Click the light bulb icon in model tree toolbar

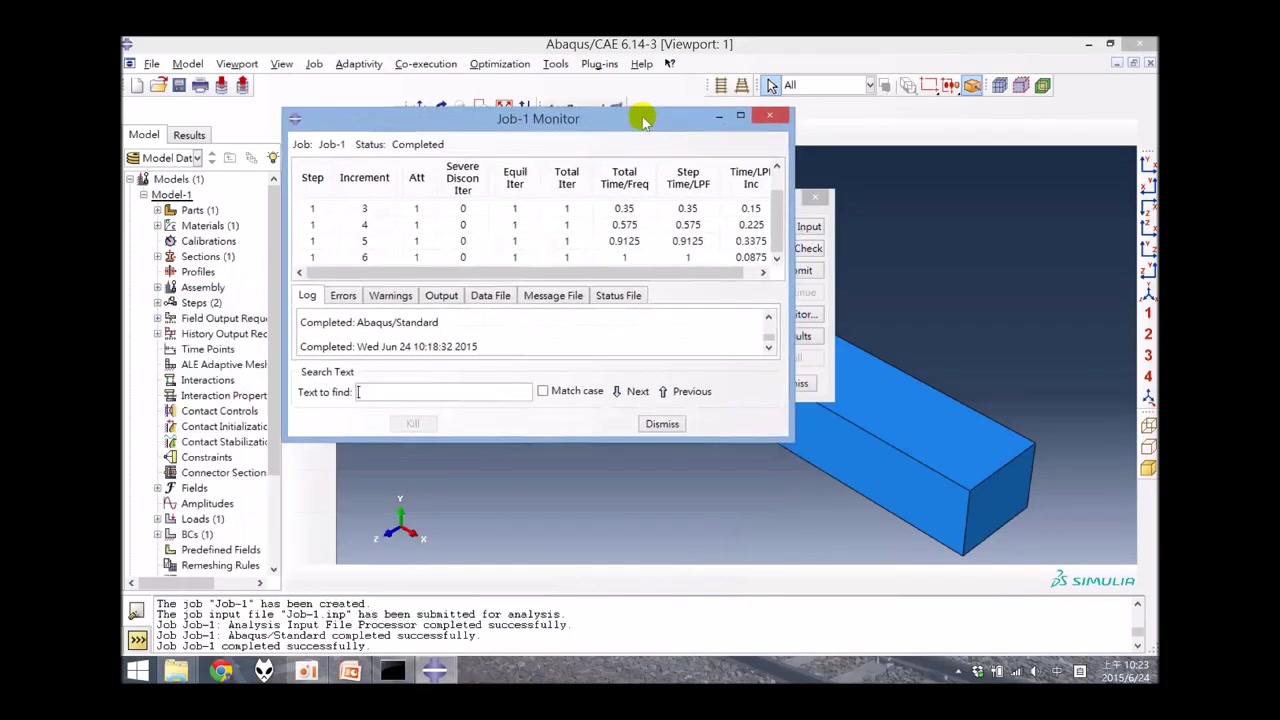(272, 158)
